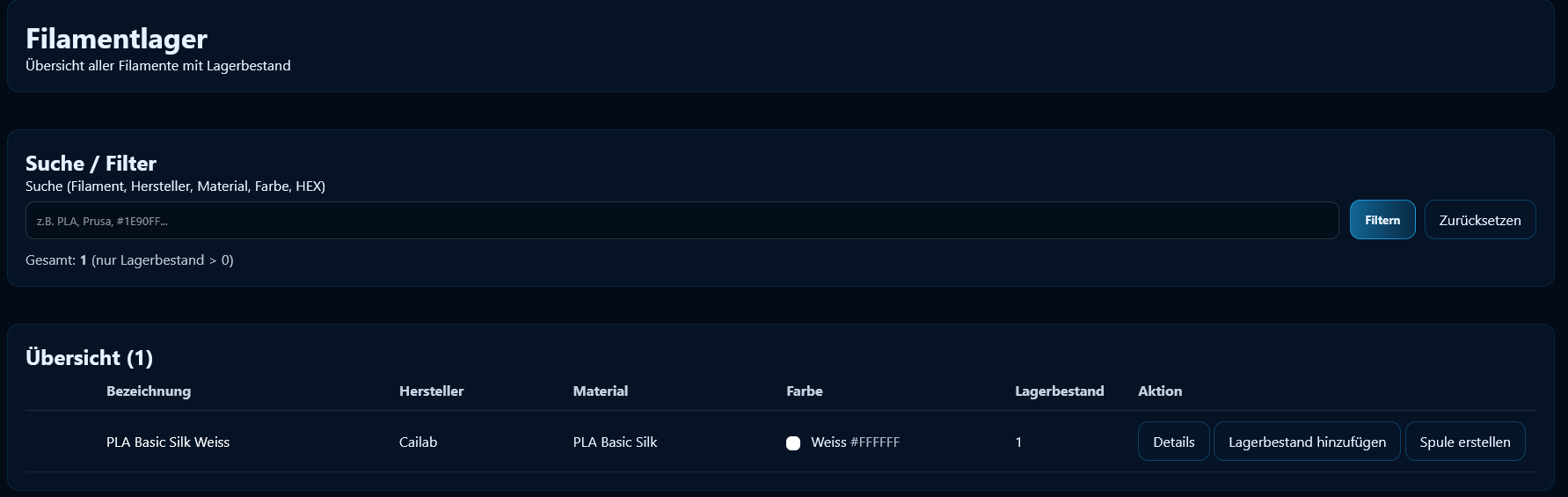Focus the filament search input field
This screenshot has height=497, width=1568.
click(x=682, y=221)
